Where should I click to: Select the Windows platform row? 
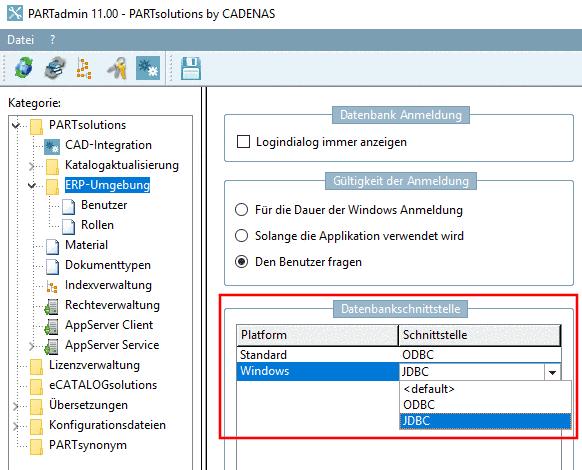pos(317,371)
